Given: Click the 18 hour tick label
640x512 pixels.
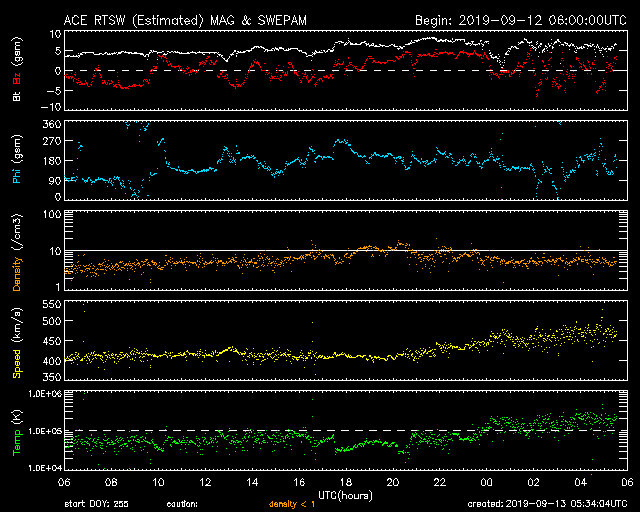Looking at the screenshot, I should [346, 482].
